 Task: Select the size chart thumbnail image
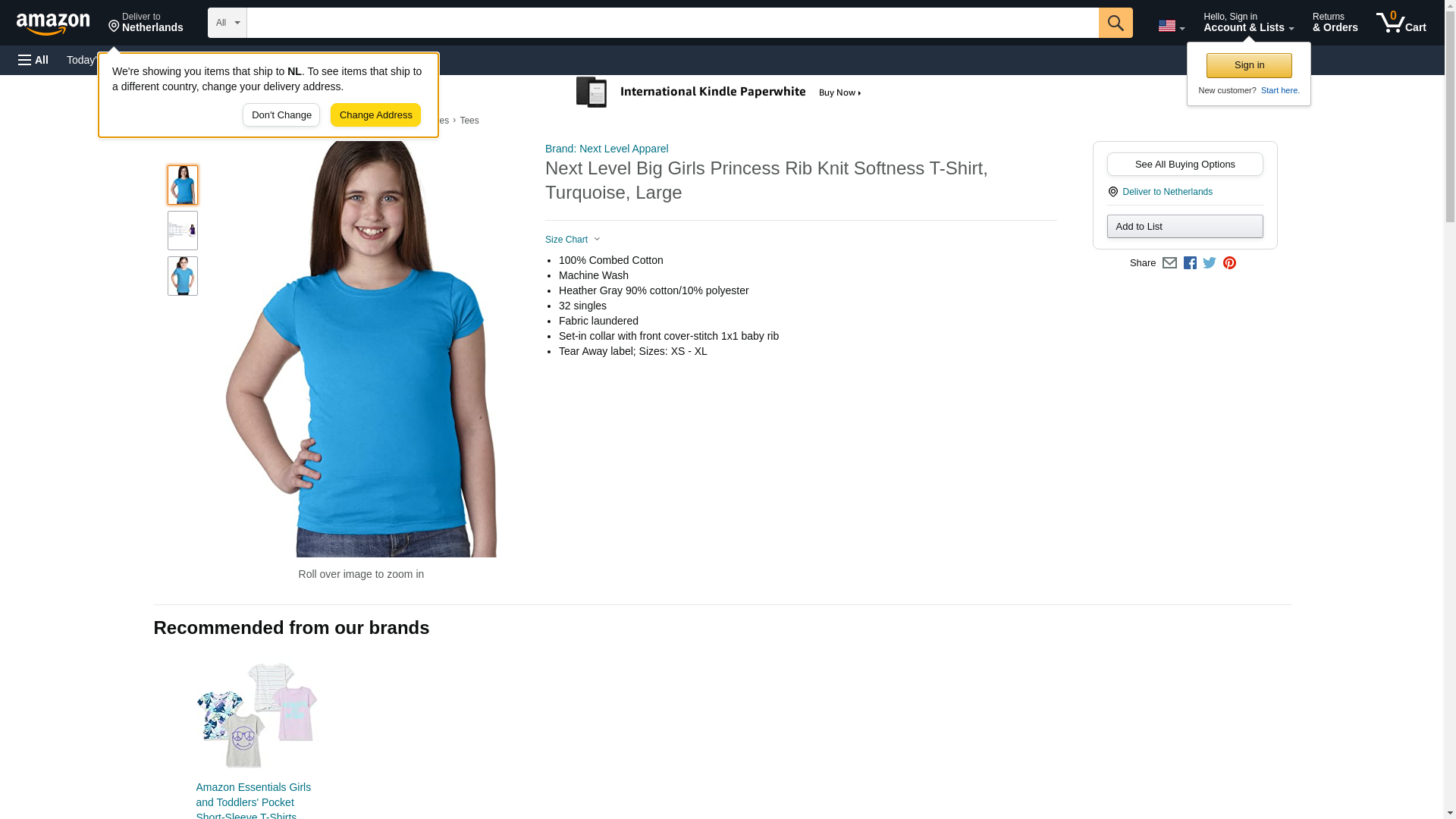point(183,231)
